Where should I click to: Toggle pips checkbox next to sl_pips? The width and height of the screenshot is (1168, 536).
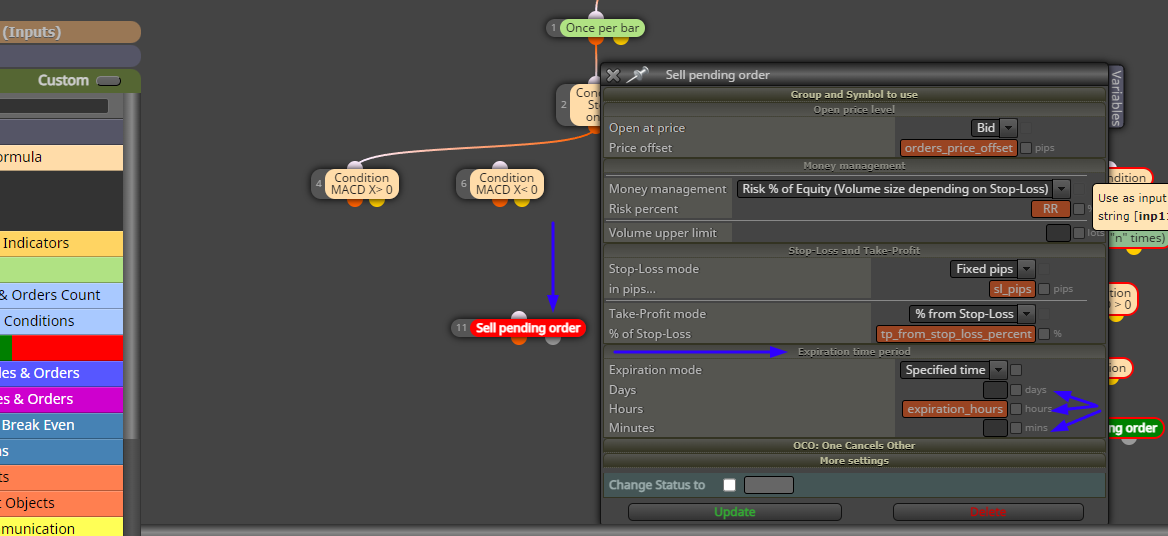[1044, 289]
